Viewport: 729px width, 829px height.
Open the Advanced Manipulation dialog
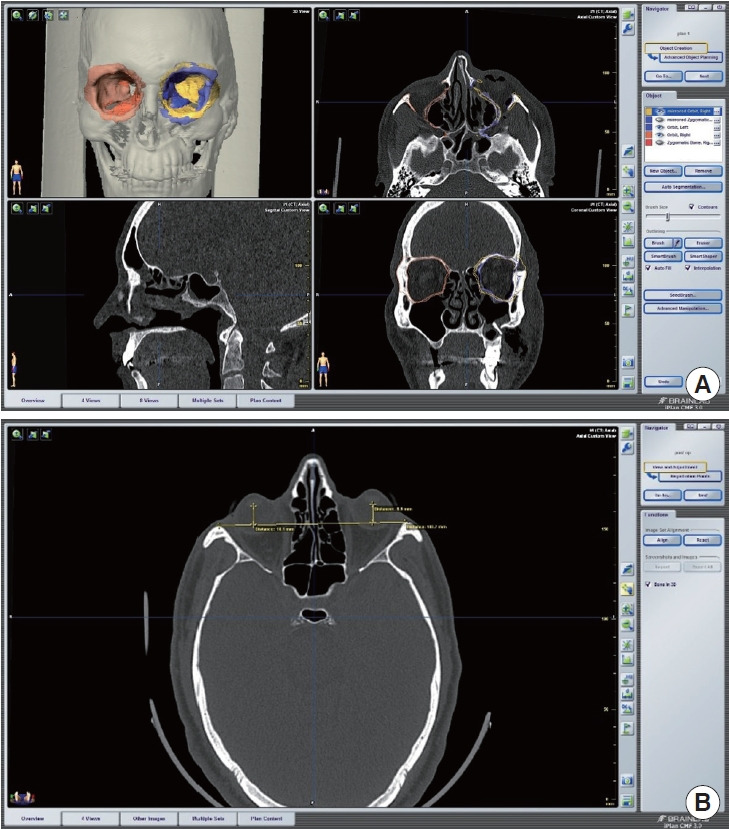683,309
